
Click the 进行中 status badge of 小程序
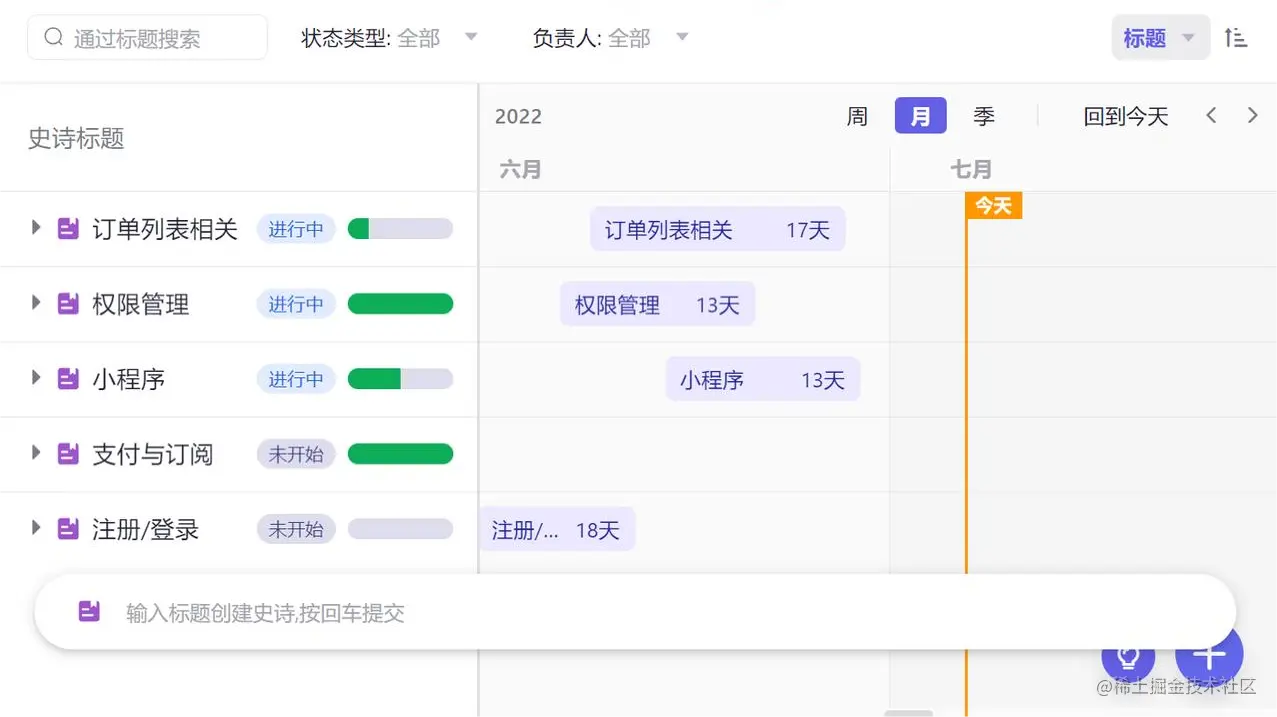coord(295,379)
